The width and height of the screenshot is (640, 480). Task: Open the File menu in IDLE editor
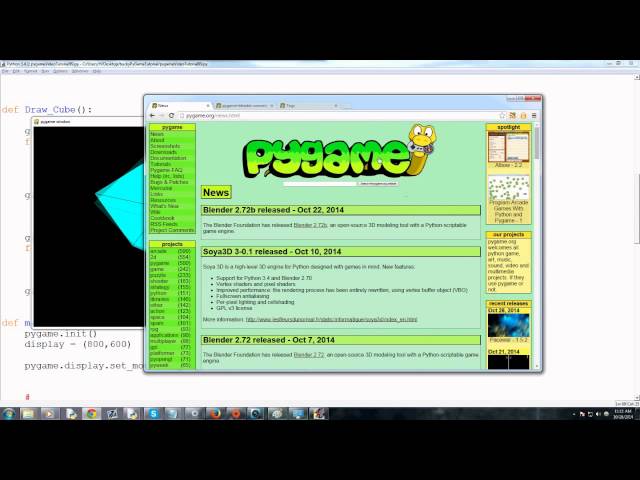point(4,71)
